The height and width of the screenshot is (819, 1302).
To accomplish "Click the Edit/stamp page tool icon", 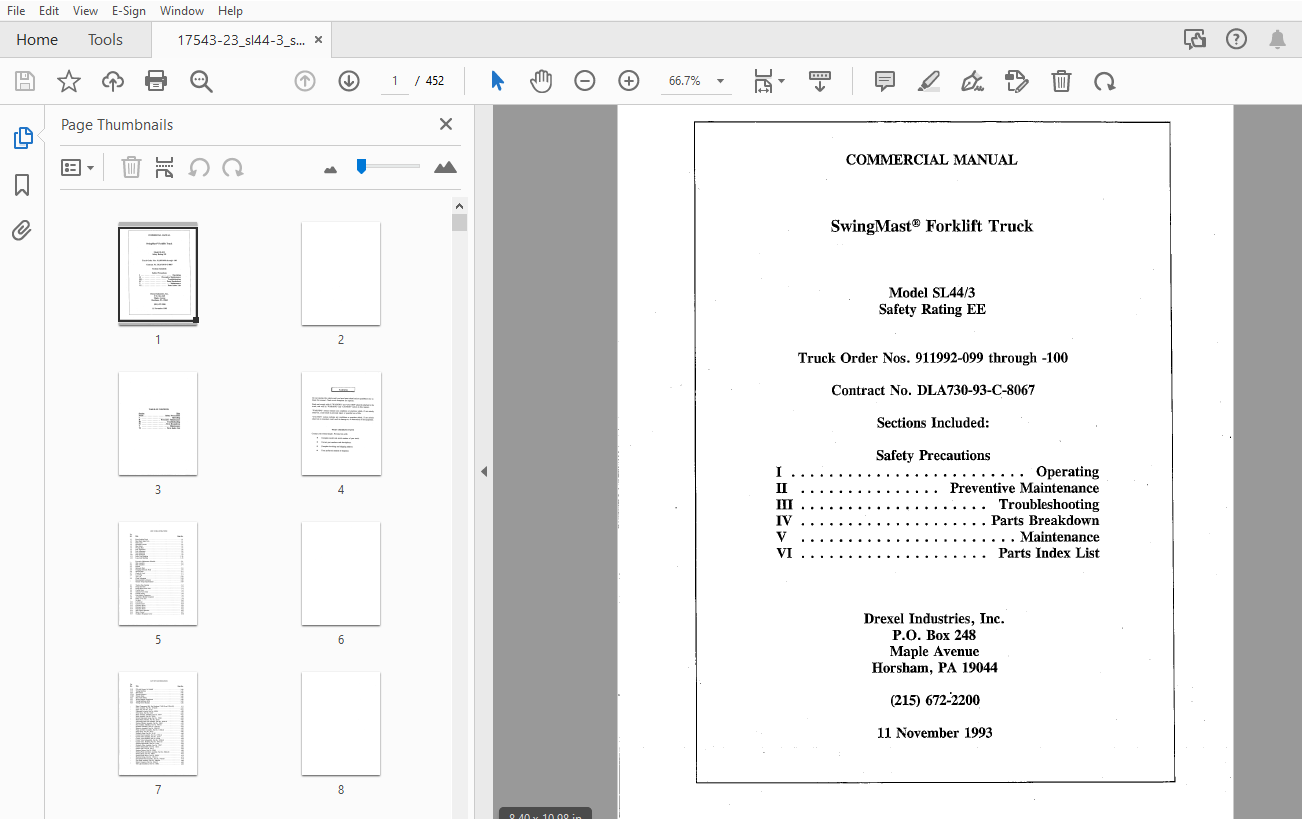I will [1016, 81].
